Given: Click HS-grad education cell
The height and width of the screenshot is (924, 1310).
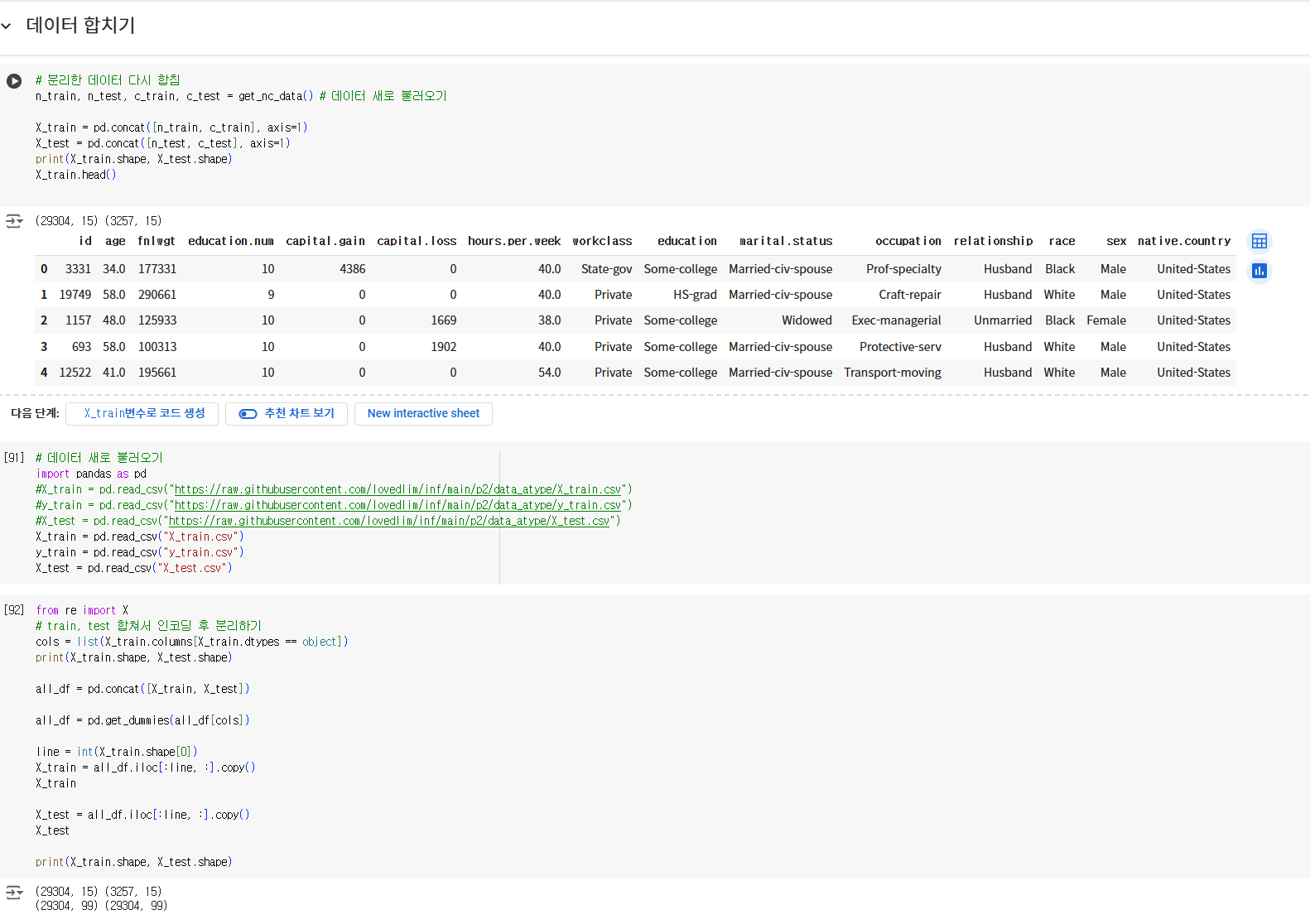Looking at the screenshot, I should pyautogui.click(x=695, y=295).
